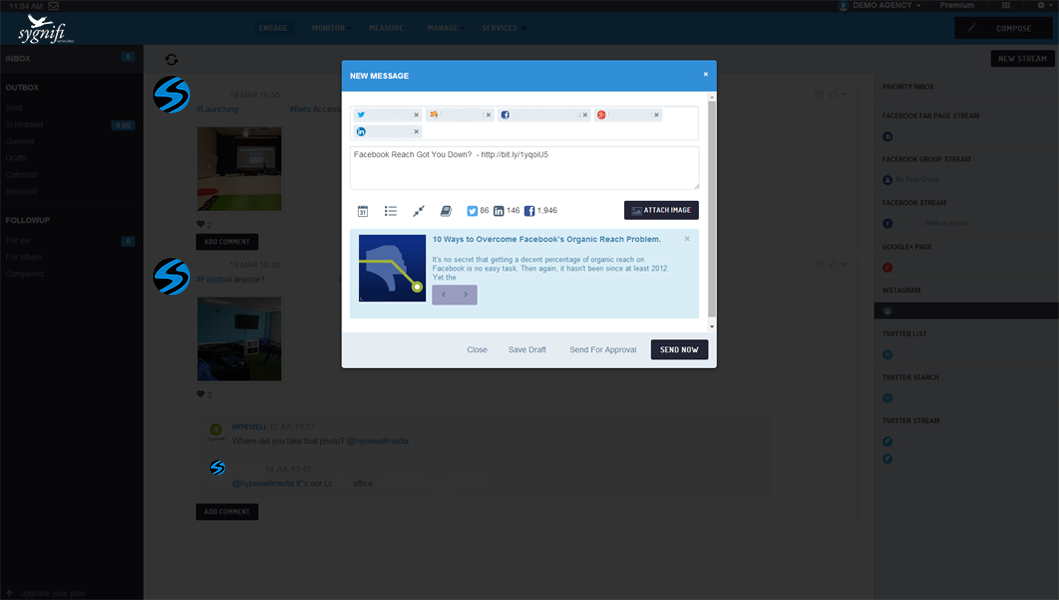Click the Send Now button
This screenshot has width=1059, height=600.
(679, 350)
